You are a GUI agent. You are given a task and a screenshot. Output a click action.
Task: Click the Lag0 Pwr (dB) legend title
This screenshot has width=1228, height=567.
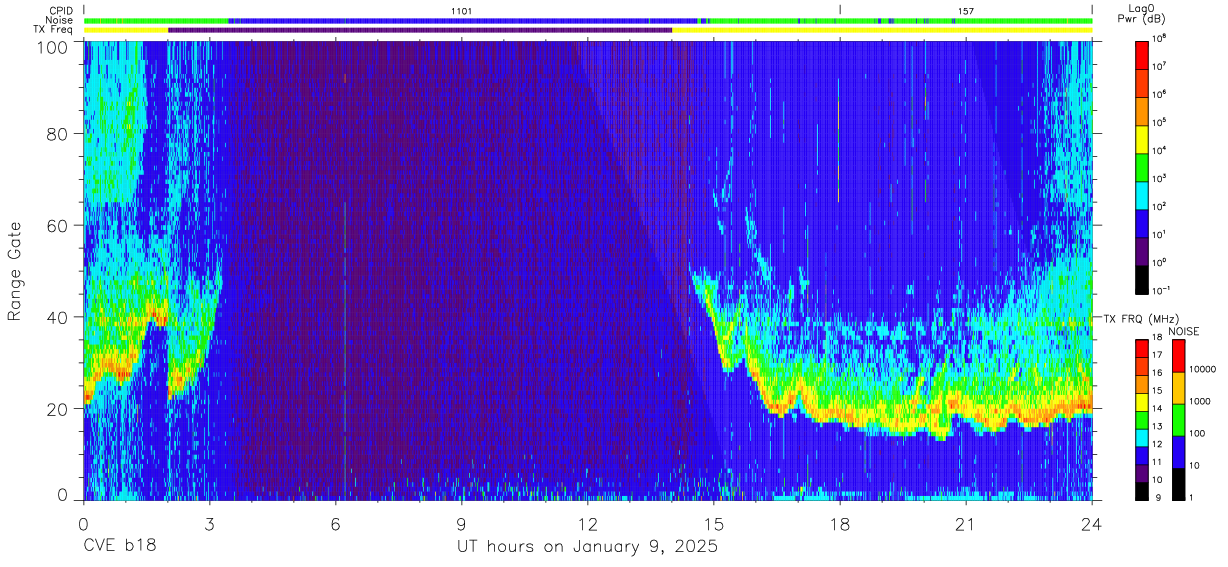1142,13
